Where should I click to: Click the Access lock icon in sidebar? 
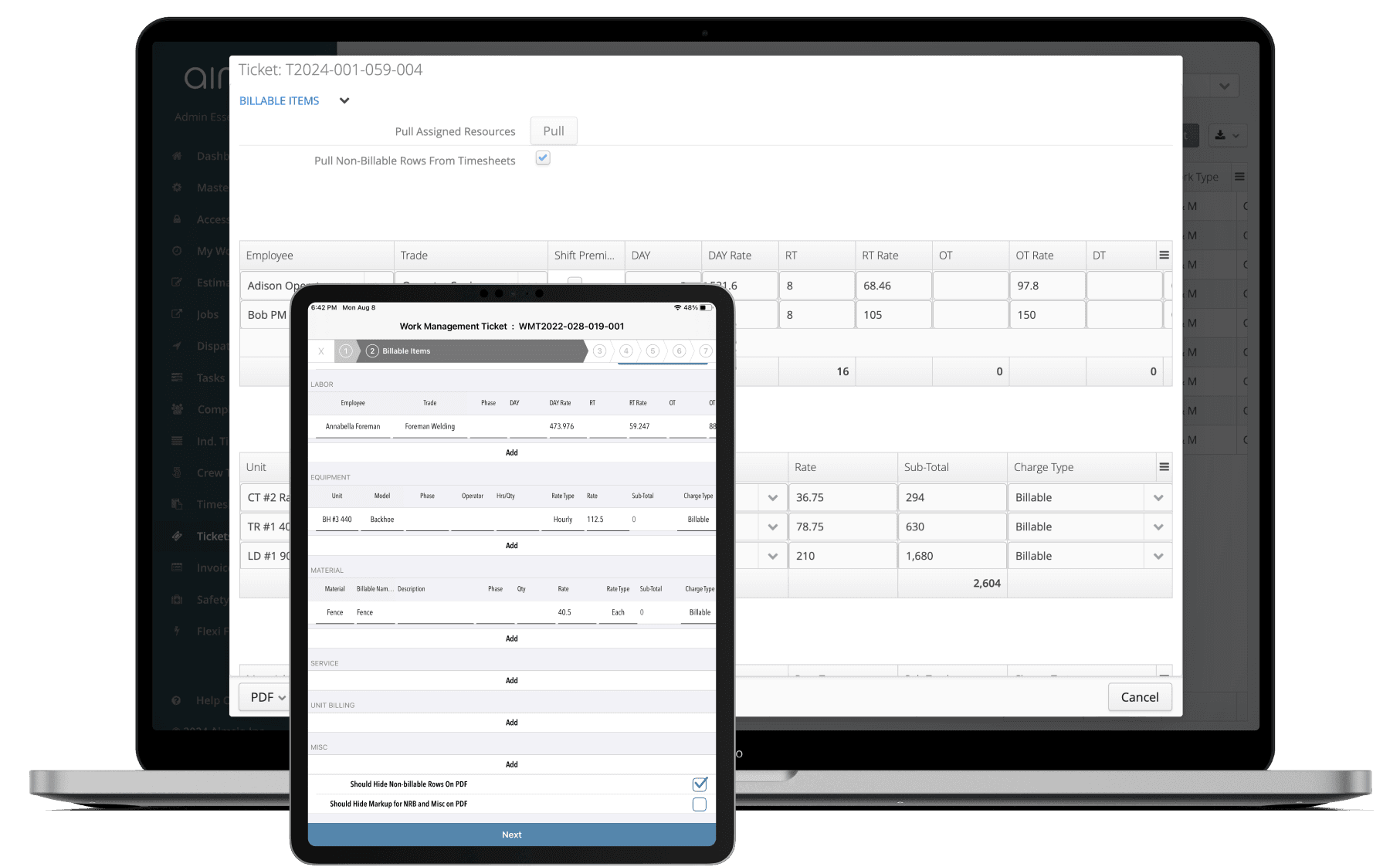click(177, 219)
